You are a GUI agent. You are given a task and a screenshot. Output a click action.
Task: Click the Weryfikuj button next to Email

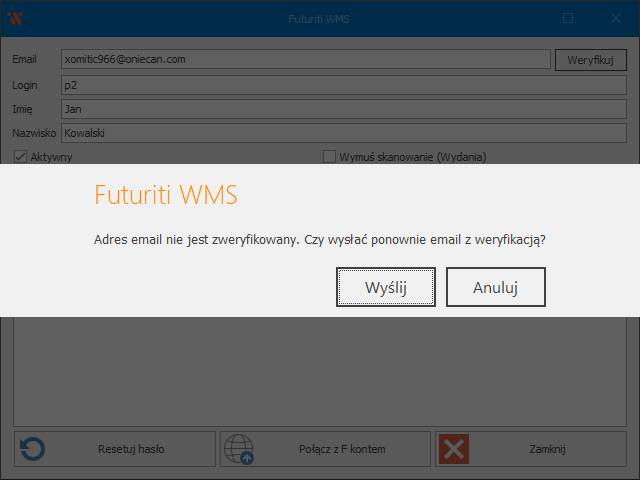589,60
